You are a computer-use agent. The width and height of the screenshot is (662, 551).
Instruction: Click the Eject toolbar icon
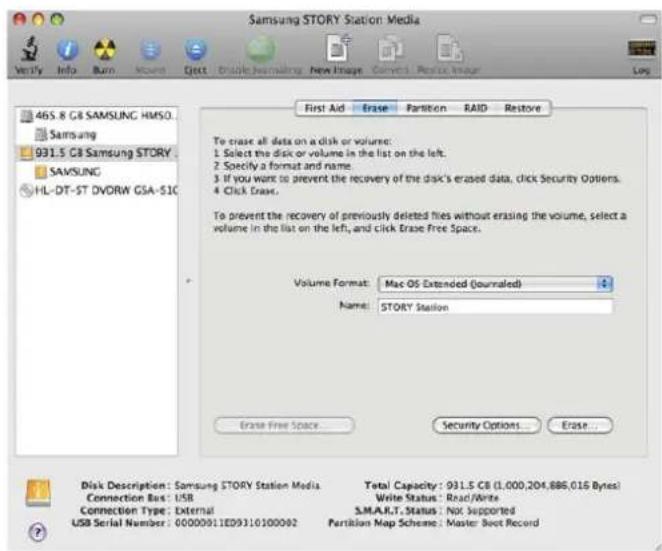[195, 50]
